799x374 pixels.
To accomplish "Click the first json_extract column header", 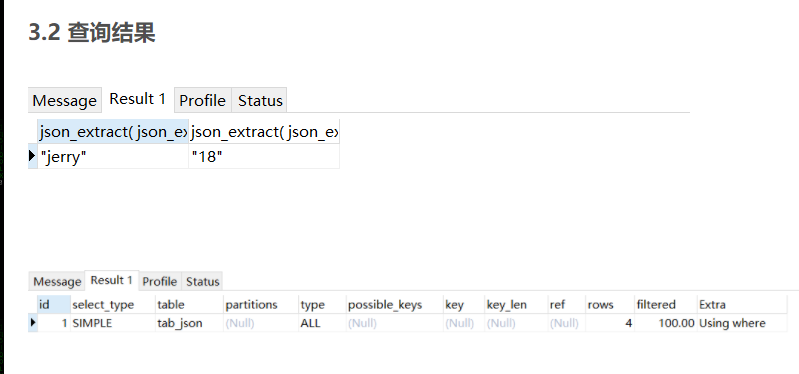I will (113, 132).
